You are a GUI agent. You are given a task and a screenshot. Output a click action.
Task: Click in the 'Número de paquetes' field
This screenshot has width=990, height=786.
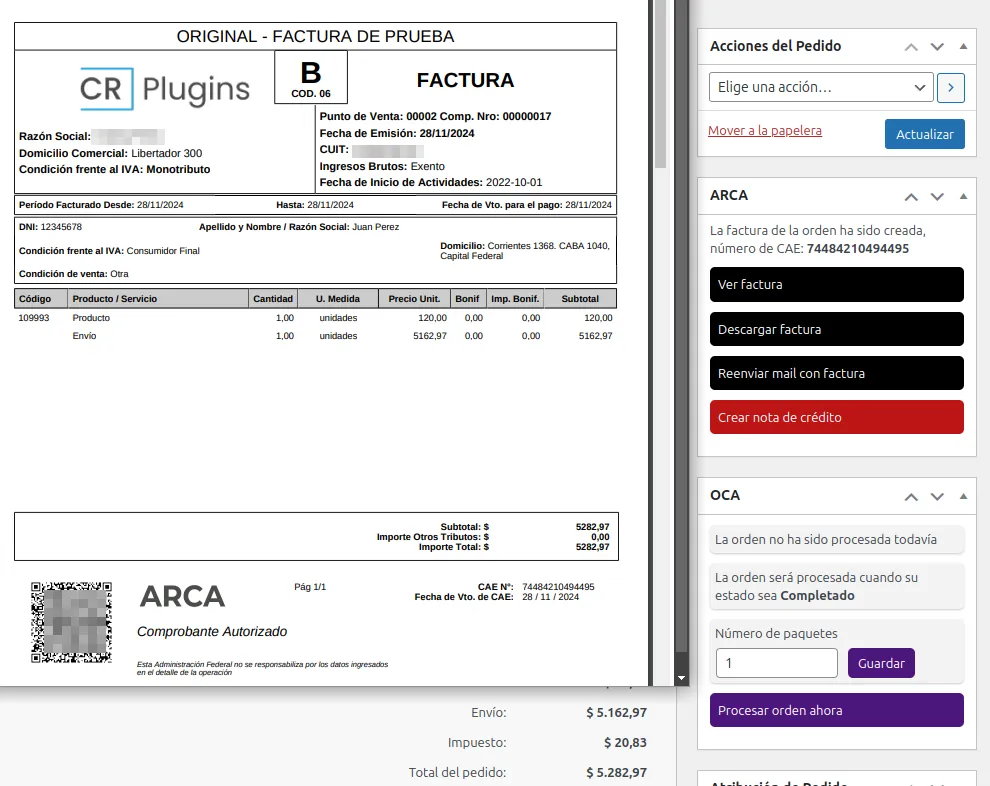point(776,662)
